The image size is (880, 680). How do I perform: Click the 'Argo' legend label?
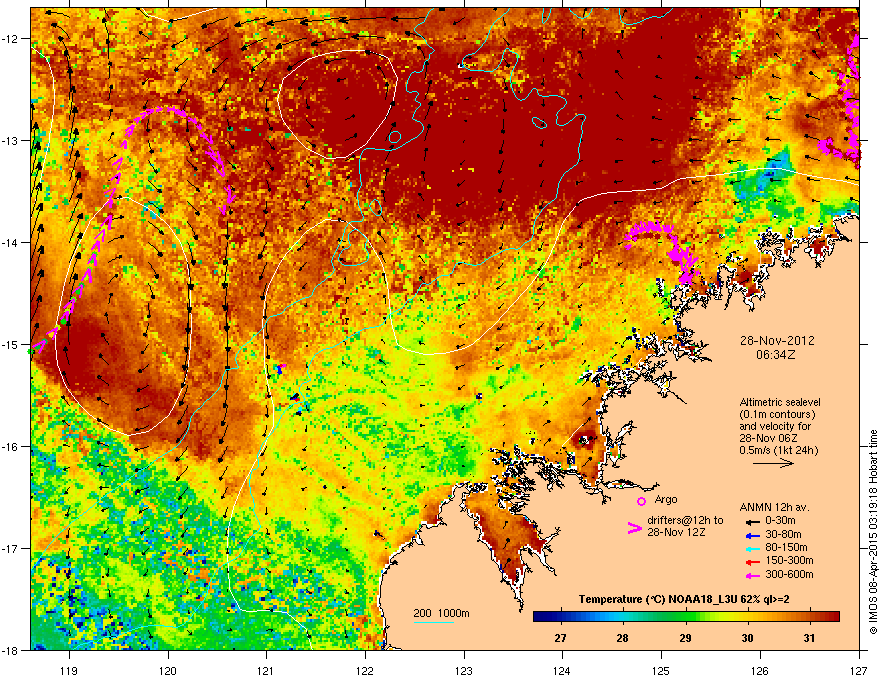[x=666, y=499]
